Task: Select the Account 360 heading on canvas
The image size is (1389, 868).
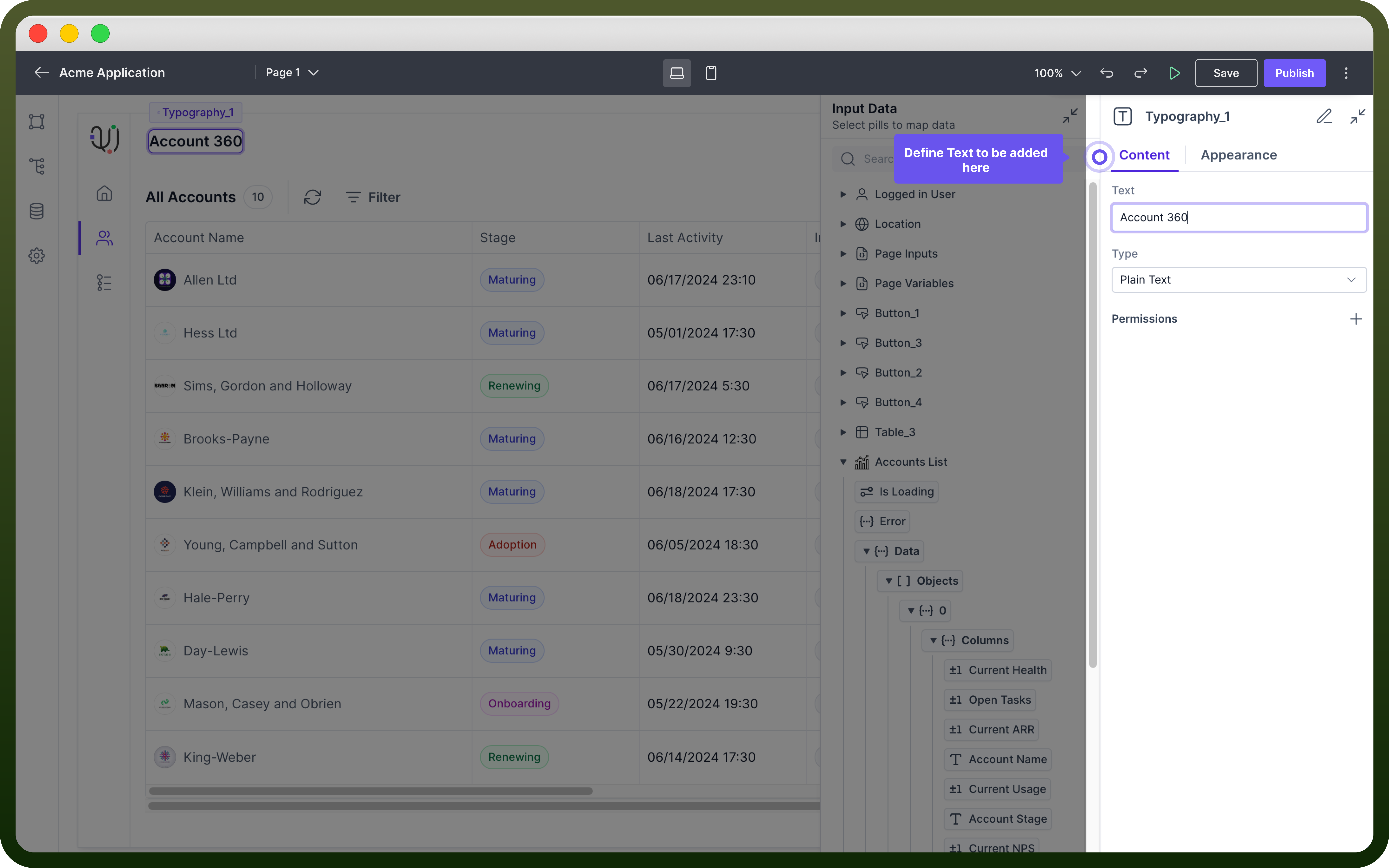Action: 196,141
